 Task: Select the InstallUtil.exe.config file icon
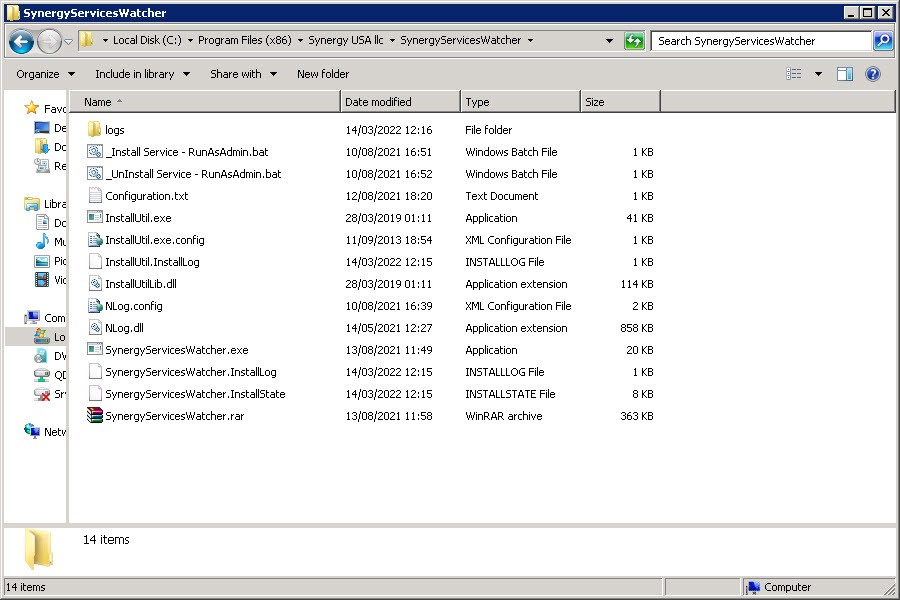pos(95,239)
